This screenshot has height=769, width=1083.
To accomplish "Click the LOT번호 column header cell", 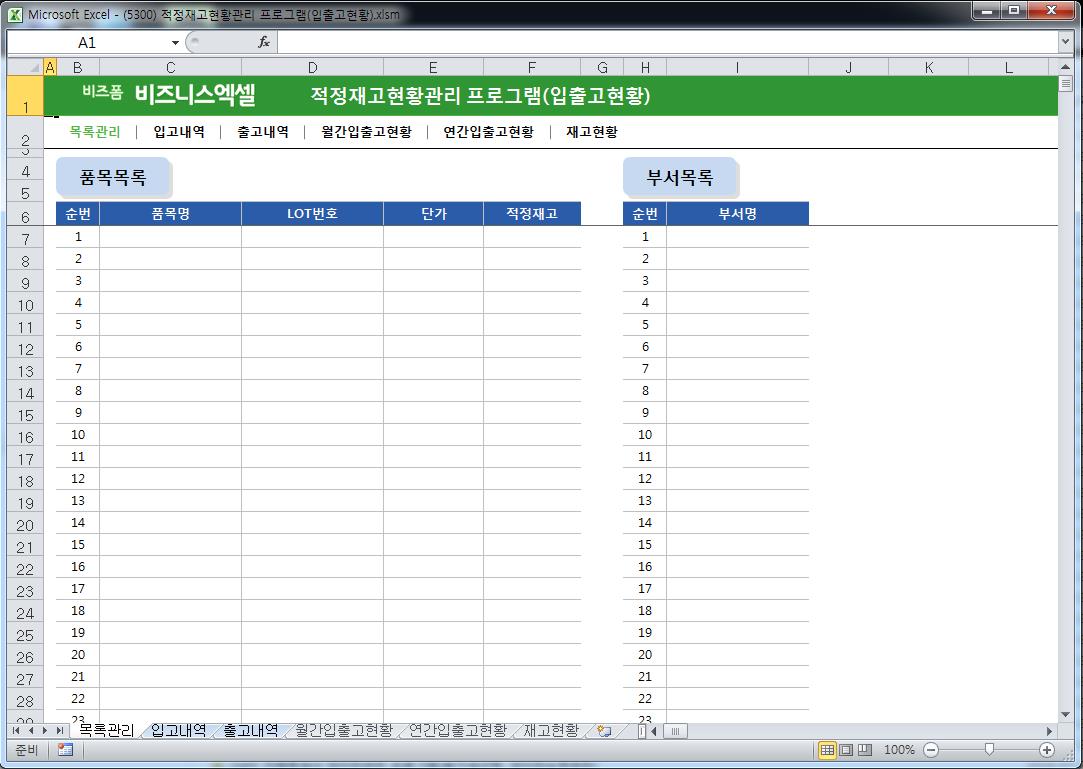I will point(312,213).
